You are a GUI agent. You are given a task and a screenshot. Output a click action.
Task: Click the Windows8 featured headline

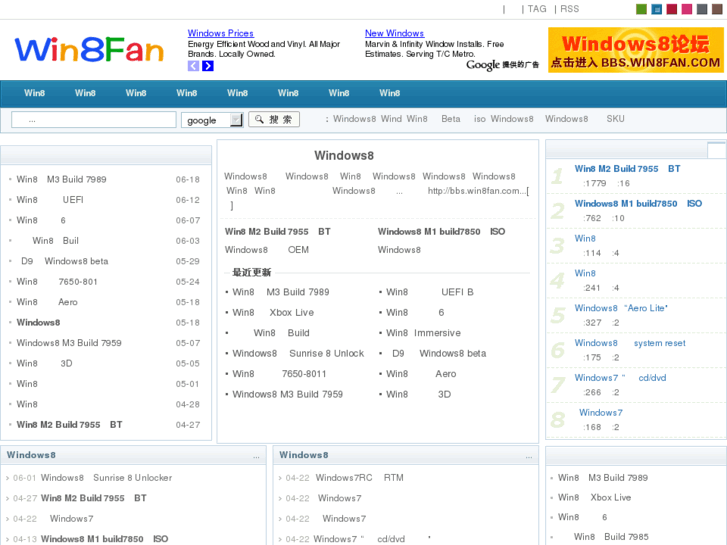344,155
